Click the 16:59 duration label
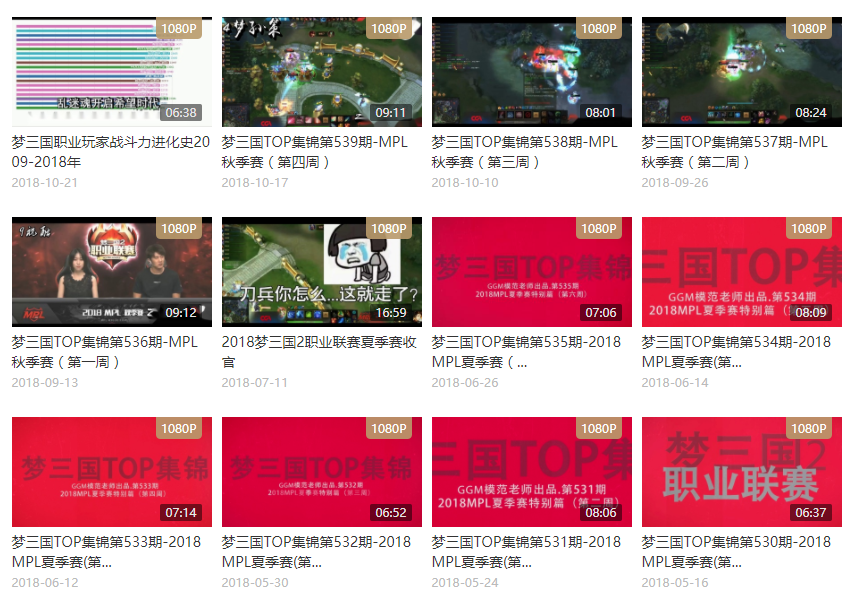Image resolution: width=848 pixels, height=602 pixels. [391, 313]
